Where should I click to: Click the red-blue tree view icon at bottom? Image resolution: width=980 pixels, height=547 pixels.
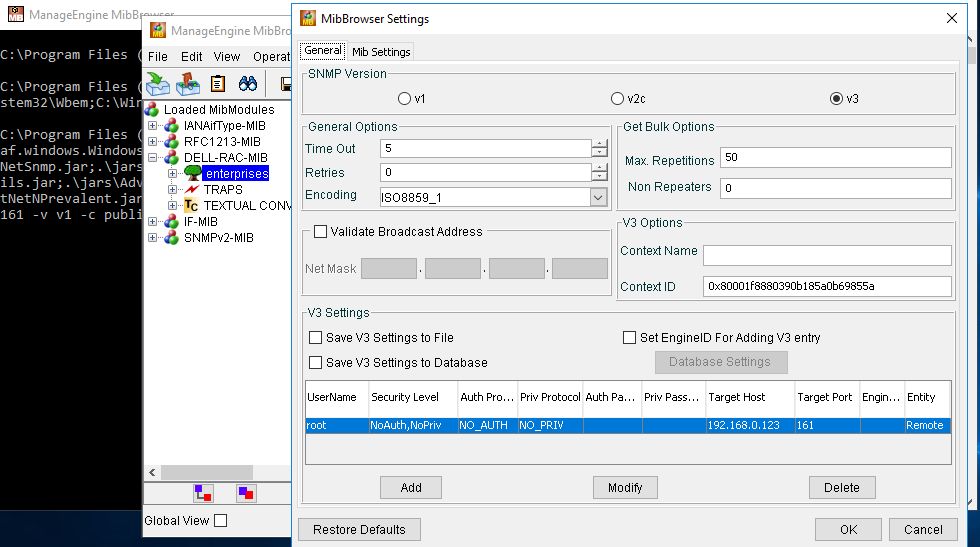click(x=203, y=493)
